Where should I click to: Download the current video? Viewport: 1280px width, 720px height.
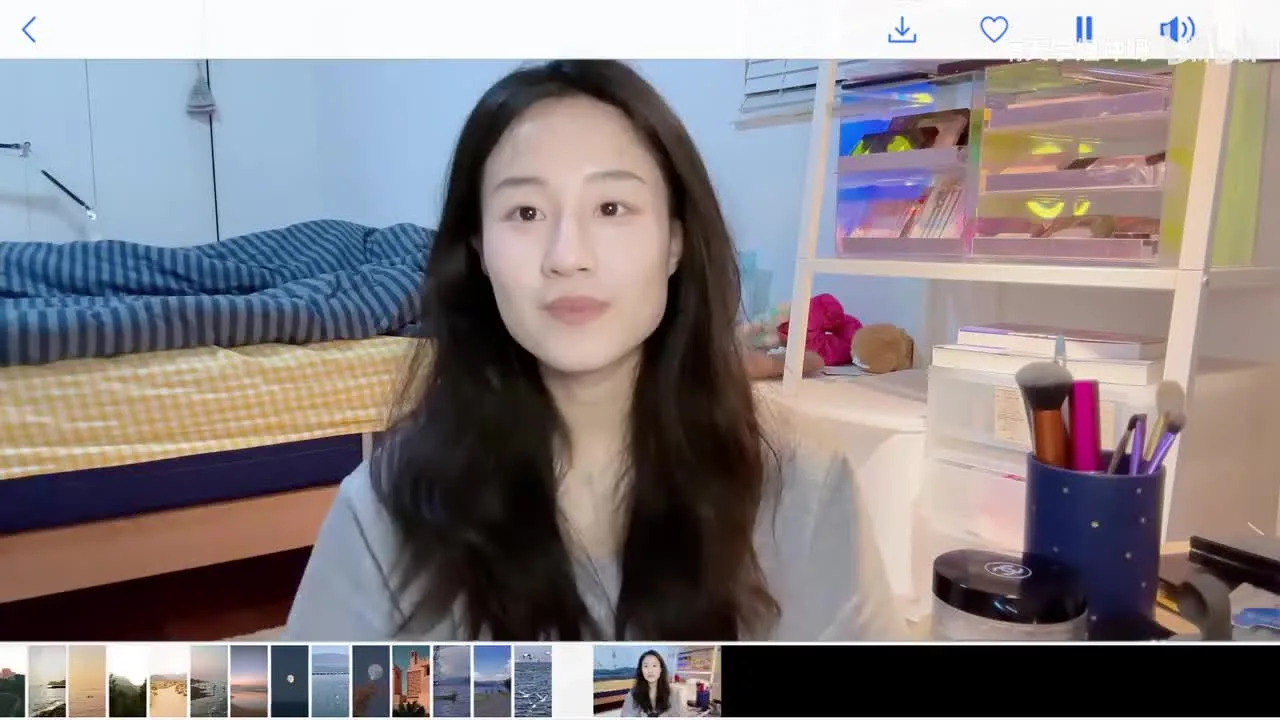pos(902,30)
